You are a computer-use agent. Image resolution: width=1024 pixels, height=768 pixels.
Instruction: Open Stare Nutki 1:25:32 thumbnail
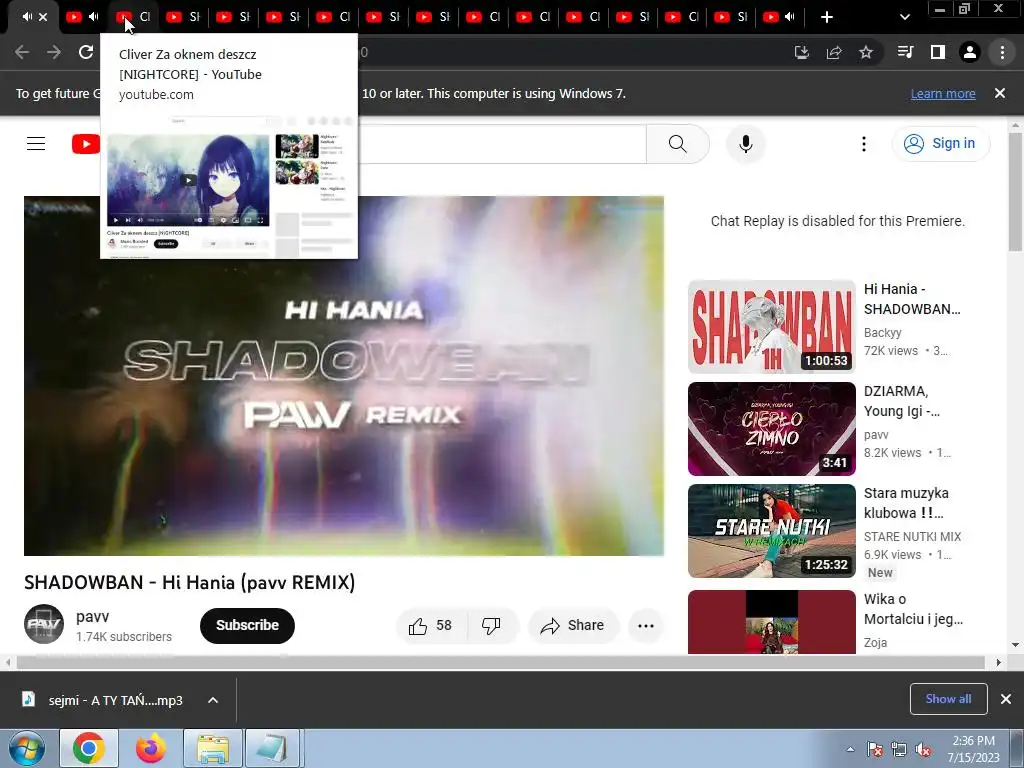coord(771,530)
